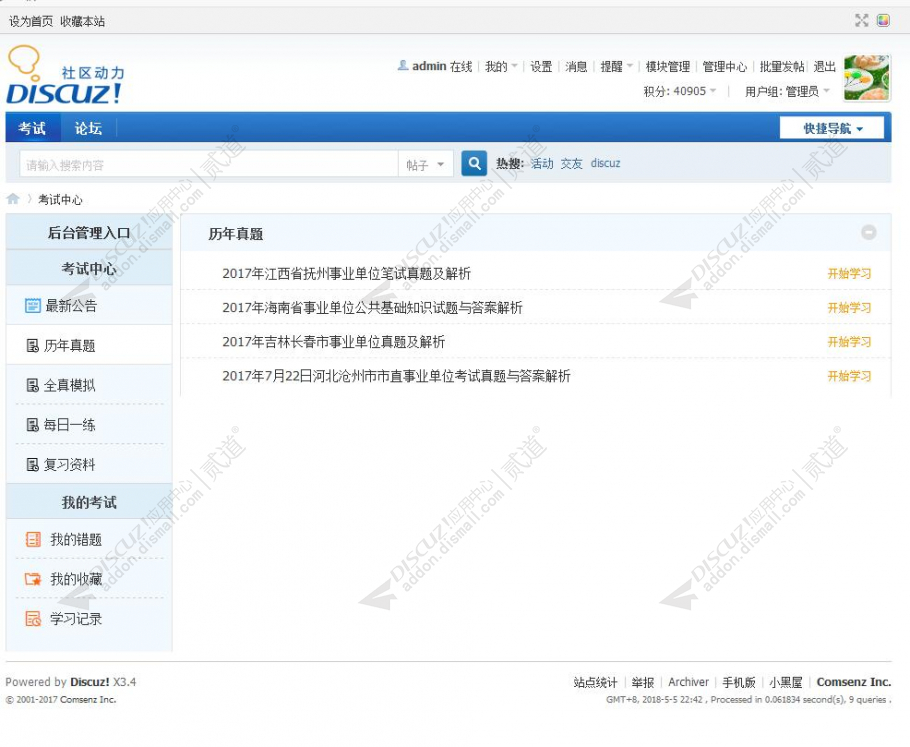Focus the search input field

pos(209,165)
